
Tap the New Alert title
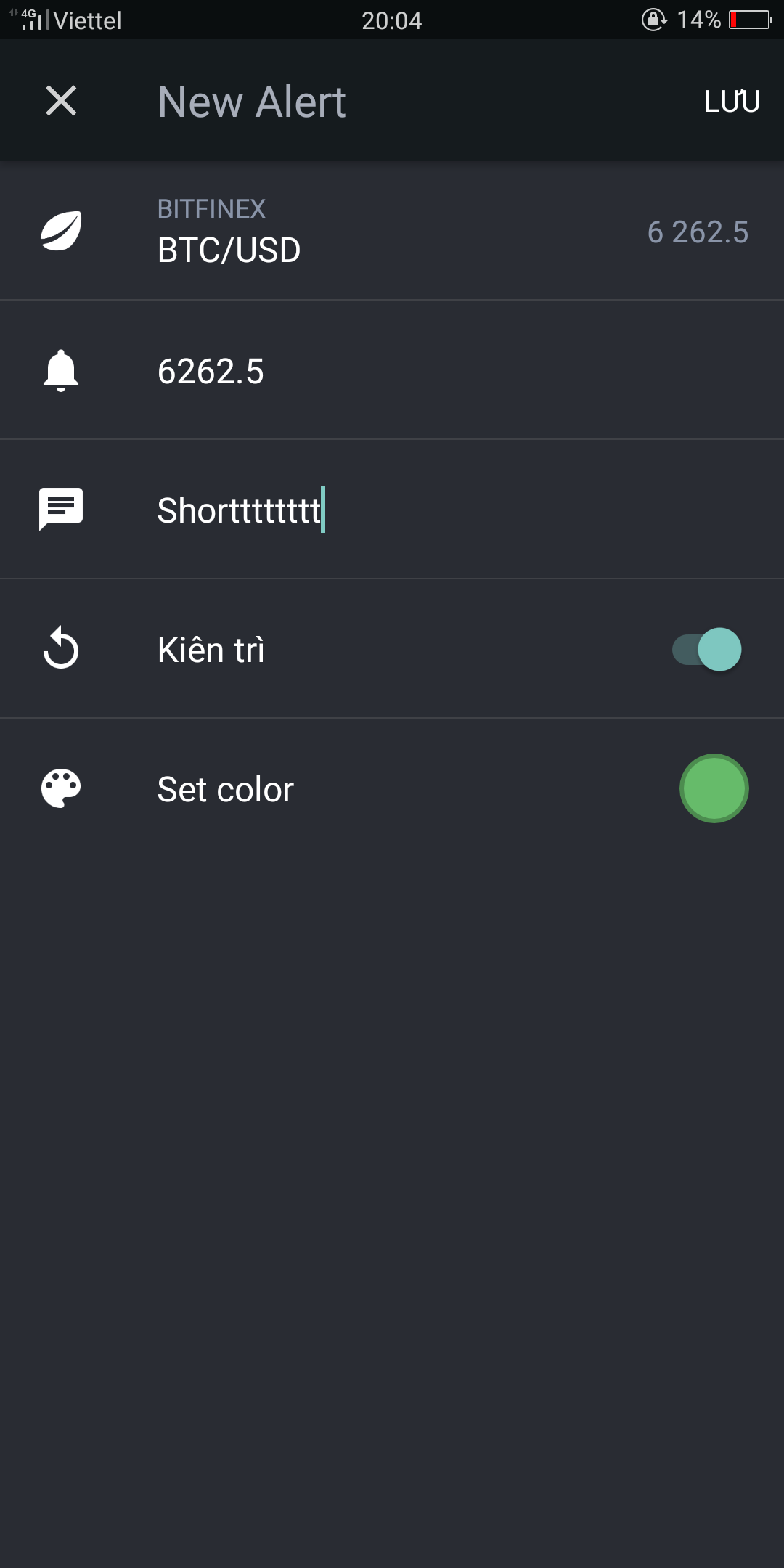[x=251, y=102]
